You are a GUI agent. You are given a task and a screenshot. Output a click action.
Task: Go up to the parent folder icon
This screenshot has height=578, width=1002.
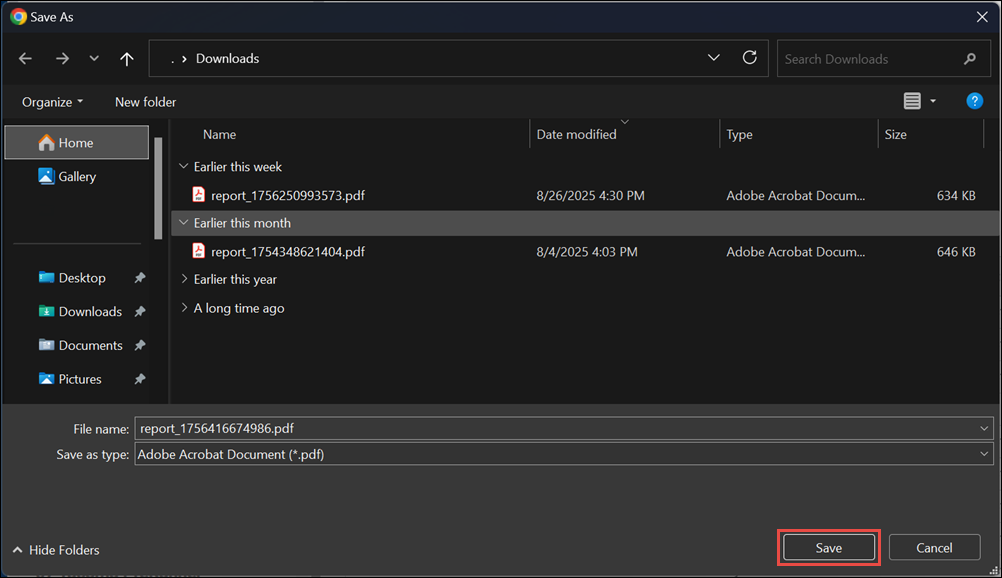(126, 58)
